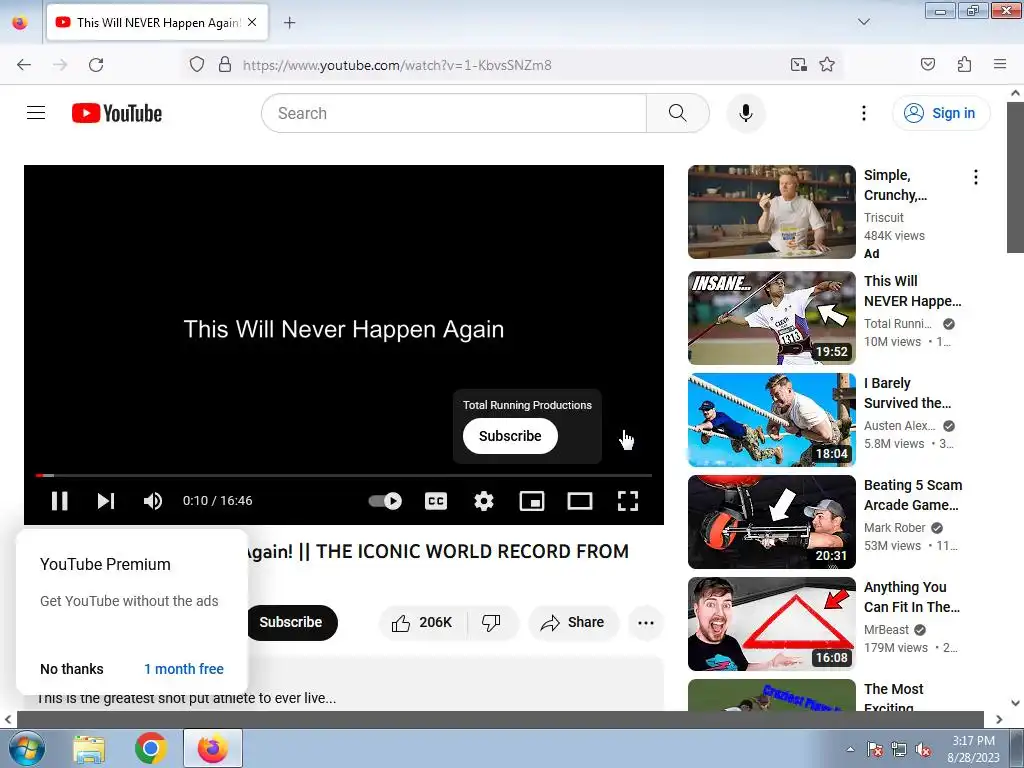
Task: Open the Triscuit ad thumbnail
Action: click(x=772, y=212)
